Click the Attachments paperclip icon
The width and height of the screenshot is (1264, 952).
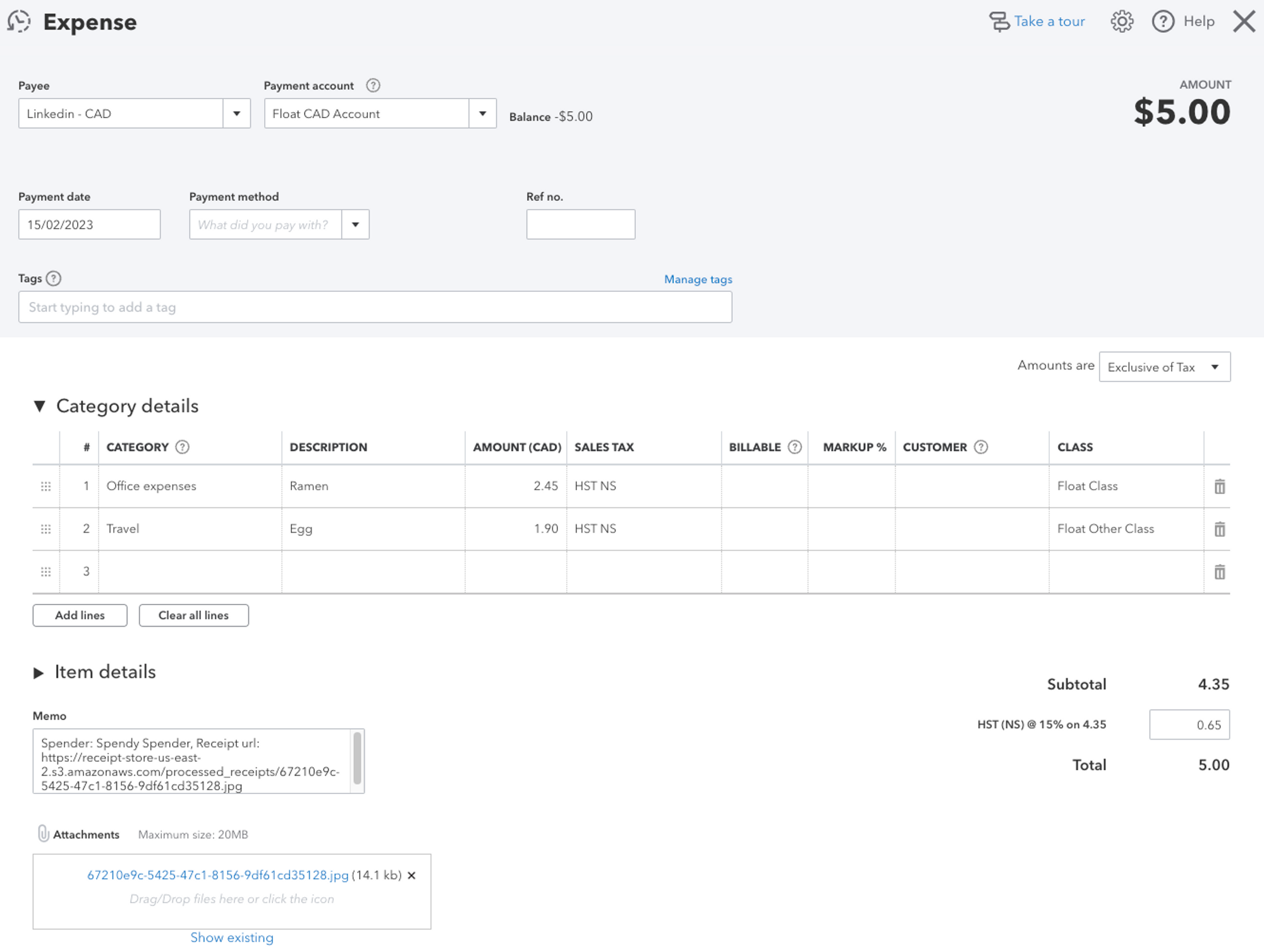click(43, 834)
